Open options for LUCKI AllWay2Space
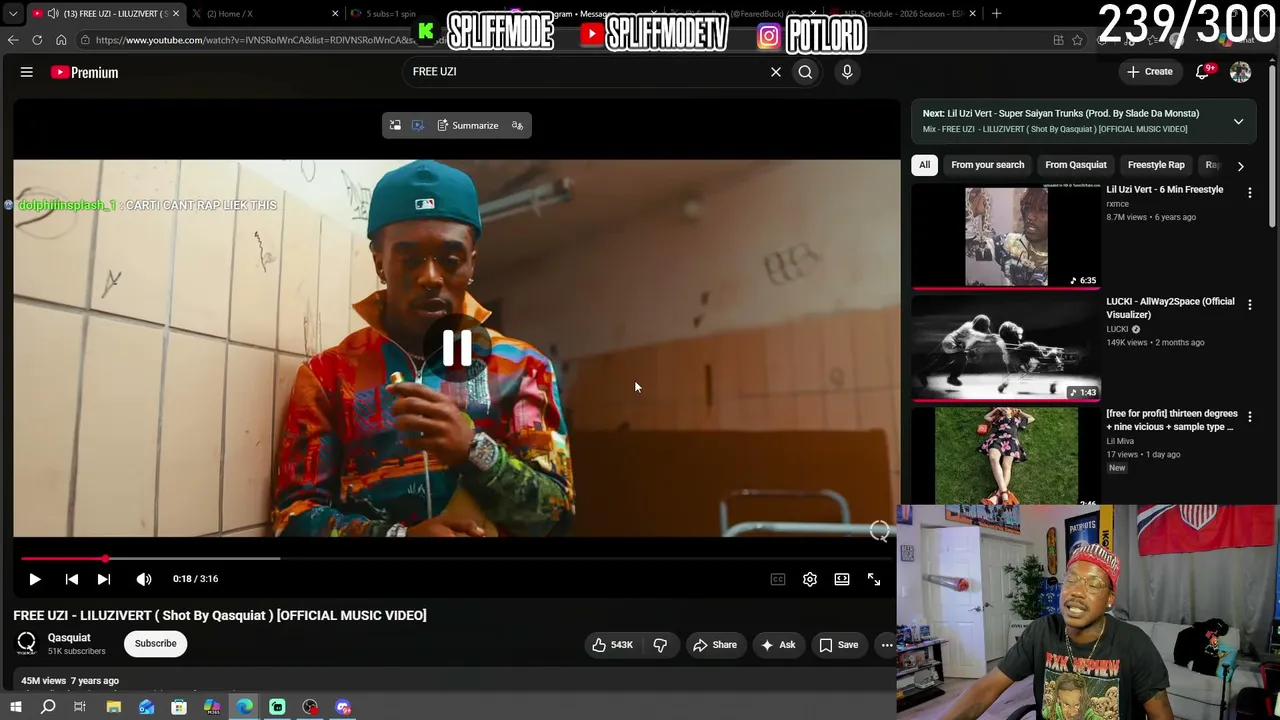The image size is (1280, 720). pyautogui.click(x=1249, y=304)
